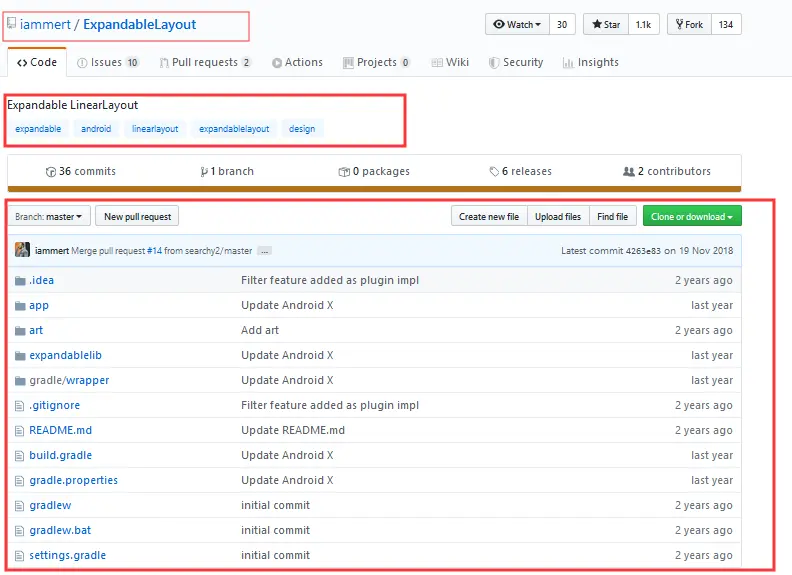Image resolution: width=792 pixels, height=575 pixels.
Task: Open the Wiki tab
Action: point(451,62)
